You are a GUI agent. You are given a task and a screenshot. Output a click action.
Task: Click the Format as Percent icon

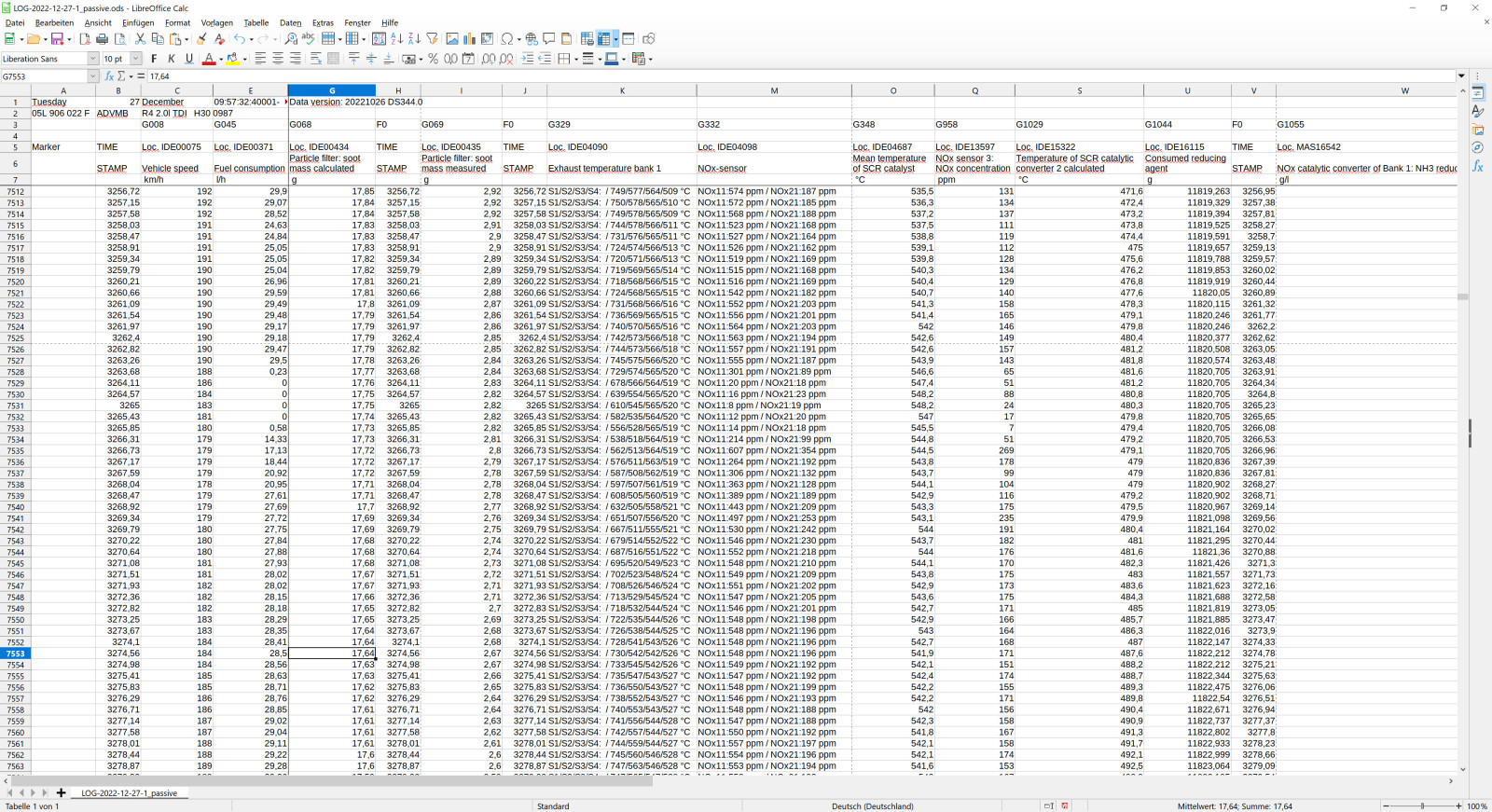(x=433, y=59)
